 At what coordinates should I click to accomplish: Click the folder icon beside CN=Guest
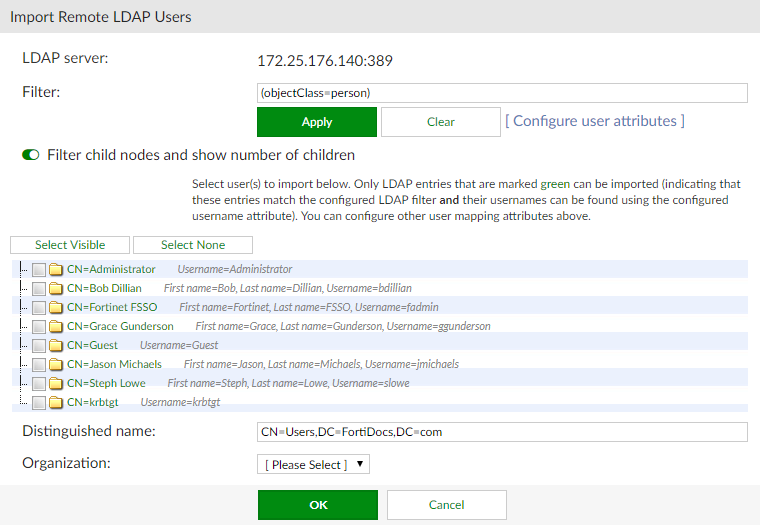tap(56, 345)
